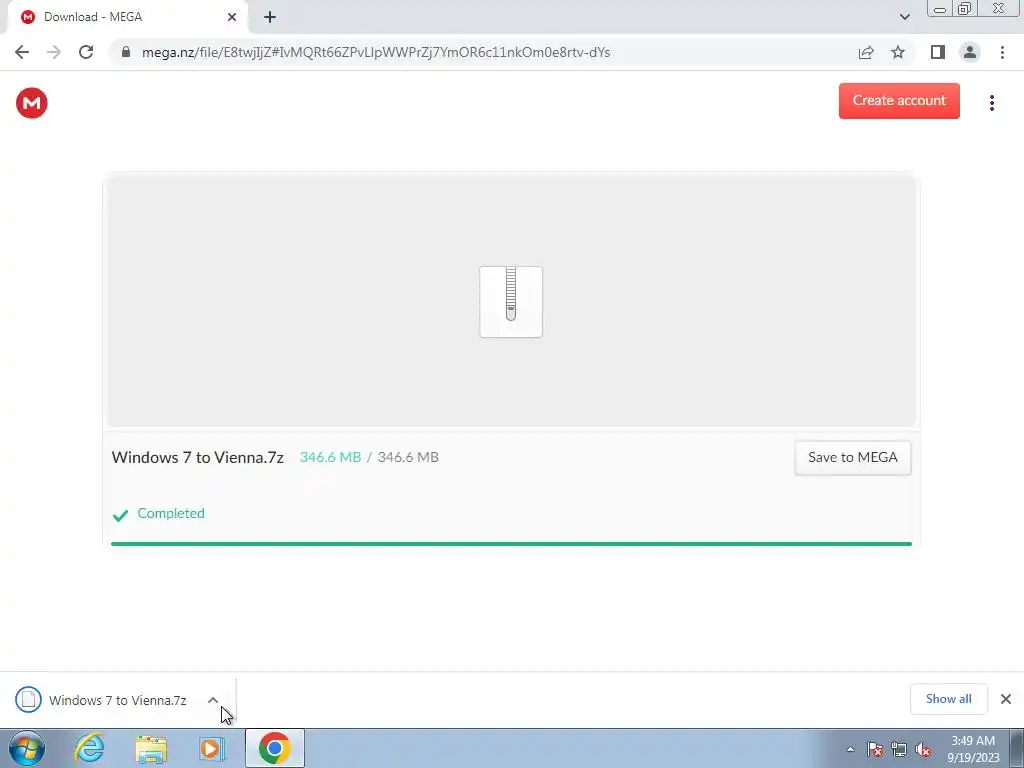Open Chrome profile avatar
1024x768 pixels.
[x=970, y=52]
